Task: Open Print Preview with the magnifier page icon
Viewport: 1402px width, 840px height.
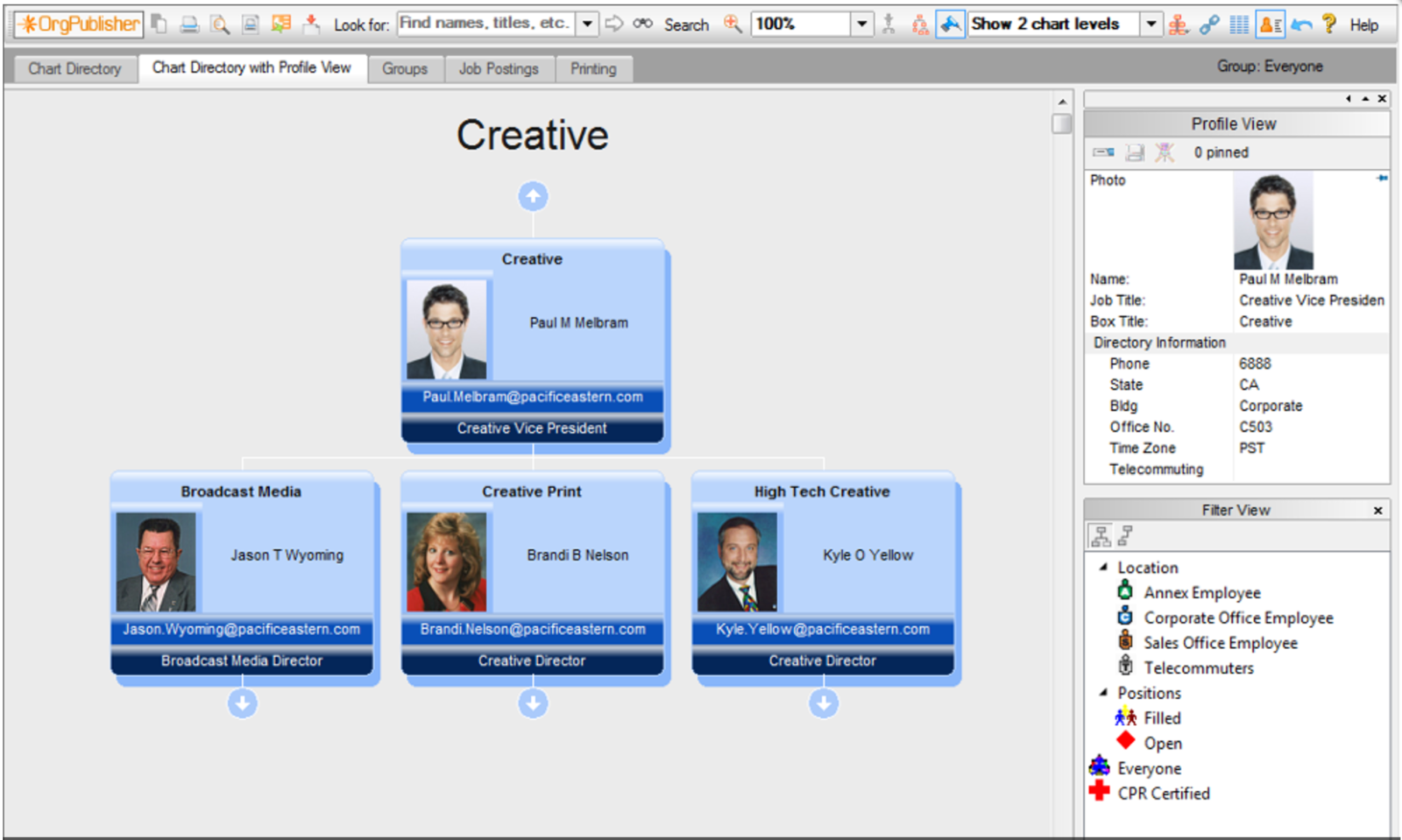Action: [x=220, y=25]
